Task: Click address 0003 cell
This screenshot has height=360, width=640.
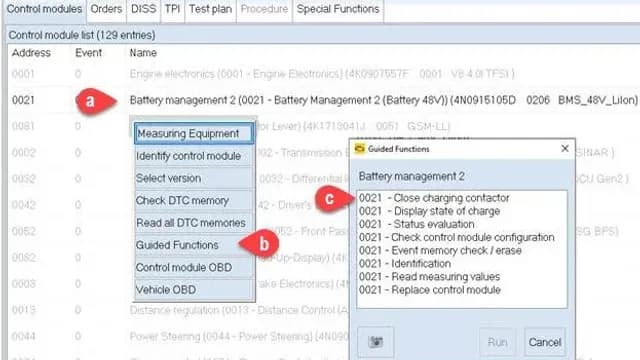Action: pyautogui.click(x=23, y=284)
